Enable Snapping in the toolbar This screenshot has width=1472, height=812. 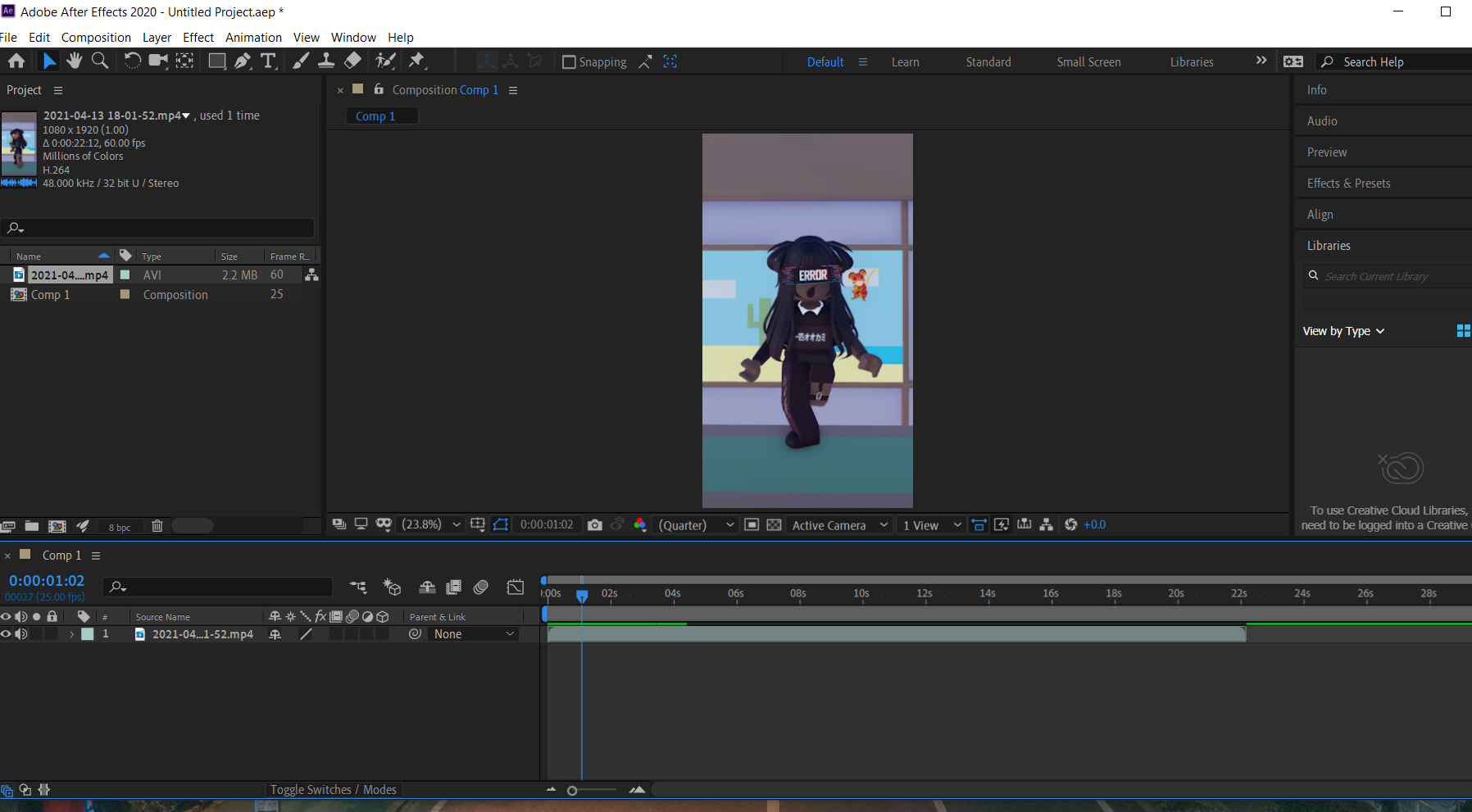569,61
